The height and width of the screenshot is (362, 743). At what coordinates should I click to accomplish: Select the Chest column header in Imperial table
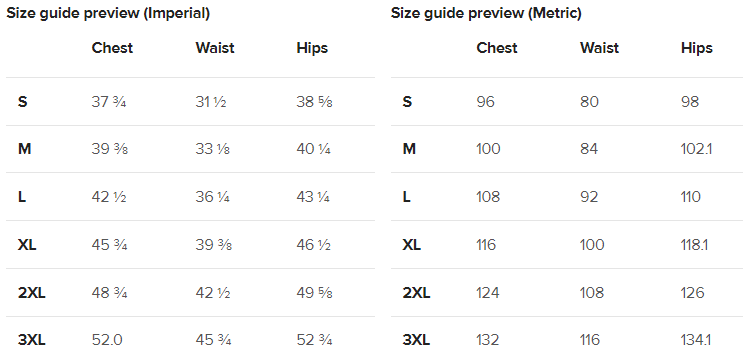pos(112,48)
